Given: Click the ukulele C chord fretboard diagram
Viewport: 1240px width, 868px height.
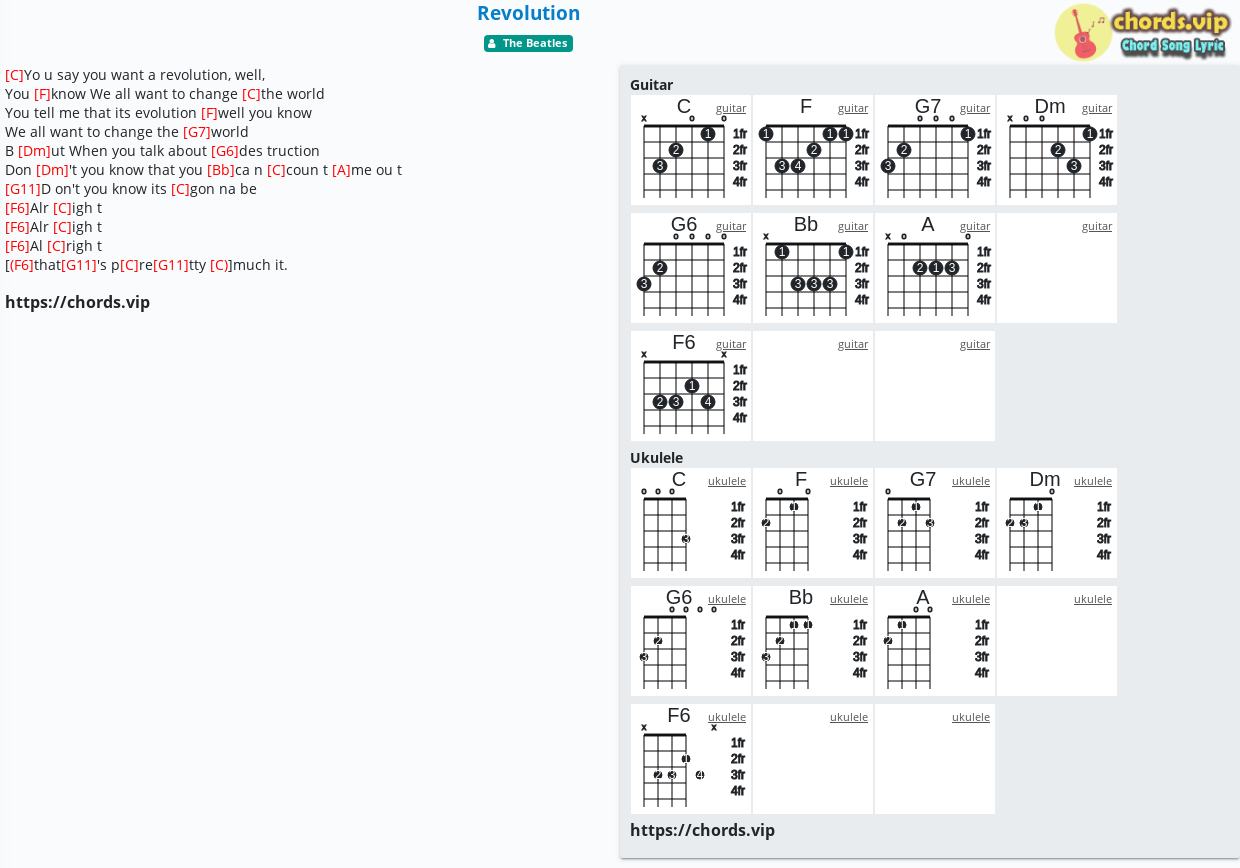Looking at the screenshot, I should [x=689, y=523].
